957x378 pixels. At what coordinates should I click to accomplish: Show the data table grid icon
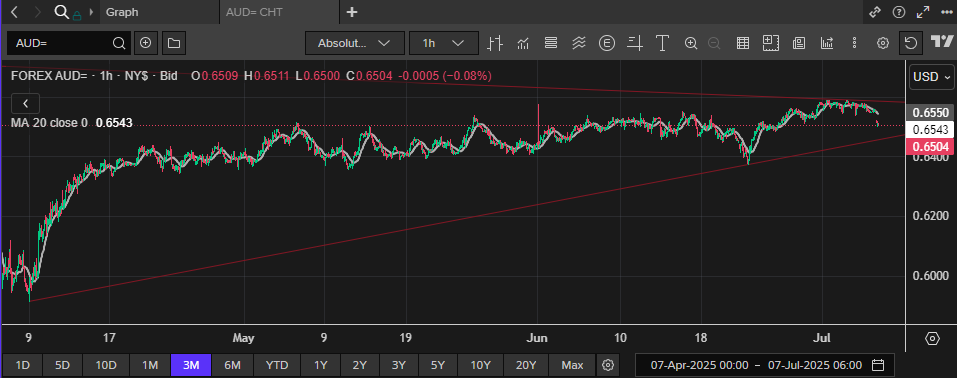743,43
